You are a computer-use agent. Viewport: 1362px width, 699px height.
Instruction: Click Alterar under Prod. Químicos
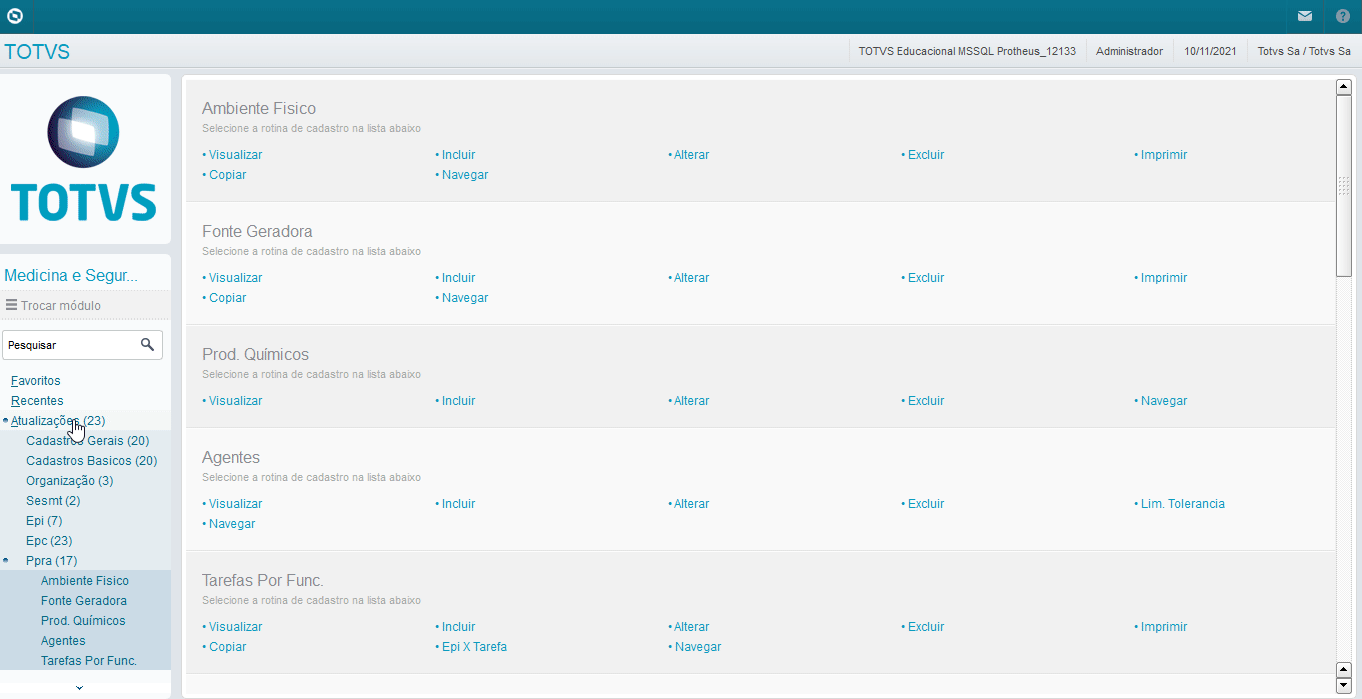691,401
